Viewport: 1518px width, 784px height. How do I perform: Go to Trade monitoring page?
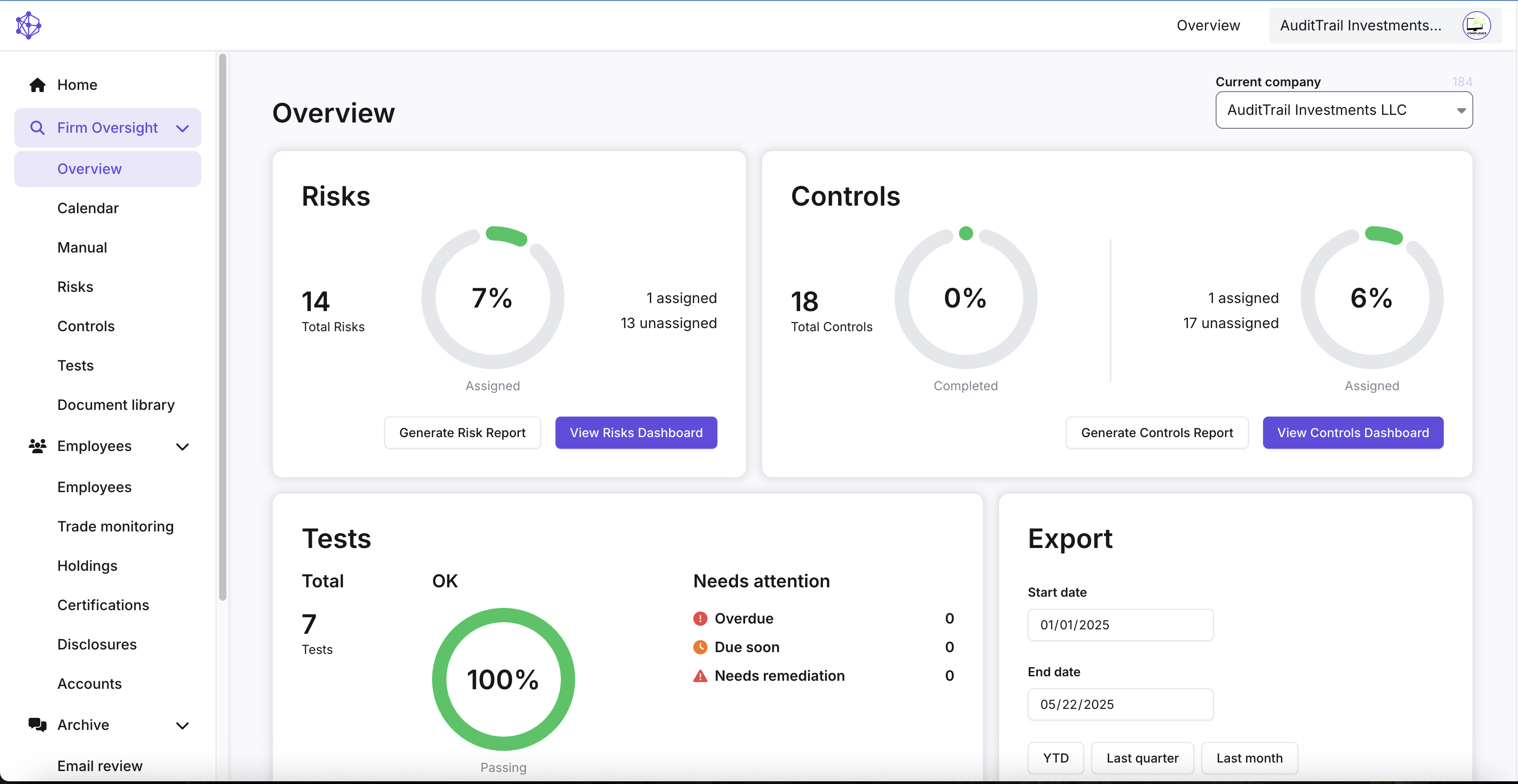(x=115, y=526)
